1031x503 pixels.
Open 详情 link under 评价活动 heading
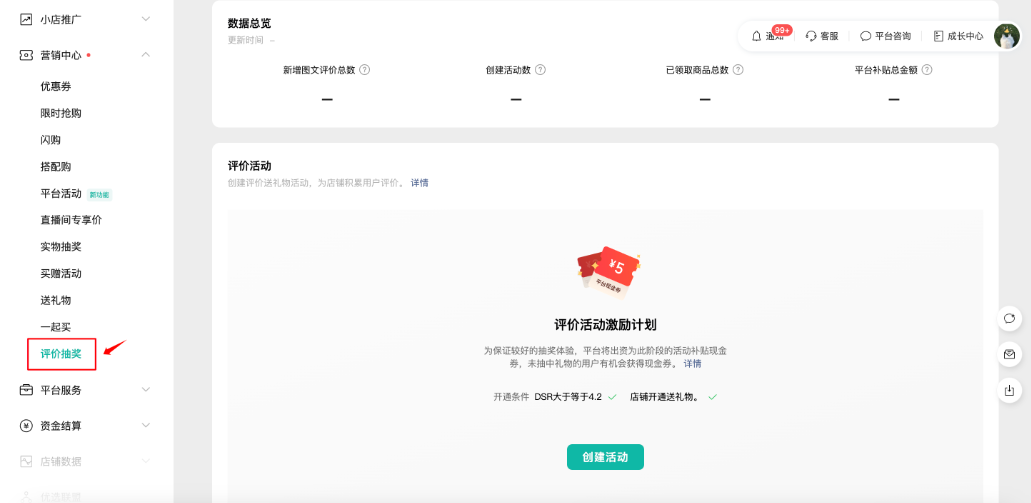tap(419, 183)
